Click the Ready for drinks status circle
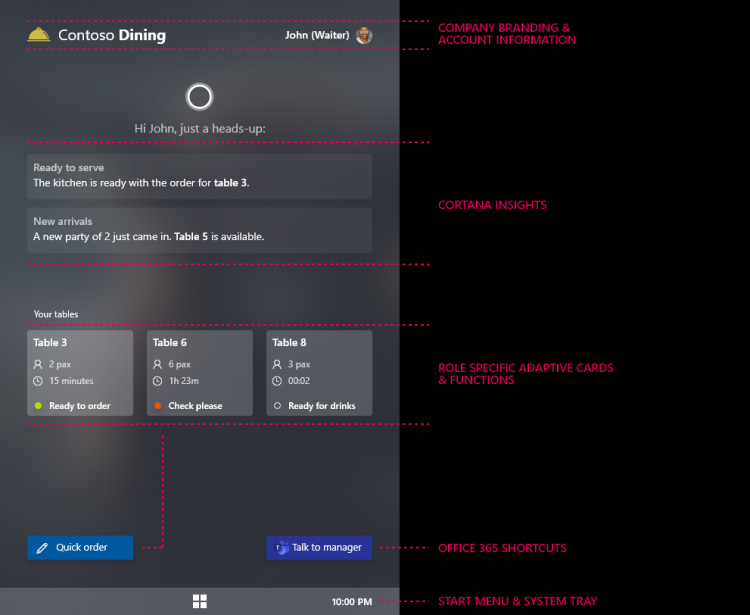The image size is (750, 615). click(277, 406)
